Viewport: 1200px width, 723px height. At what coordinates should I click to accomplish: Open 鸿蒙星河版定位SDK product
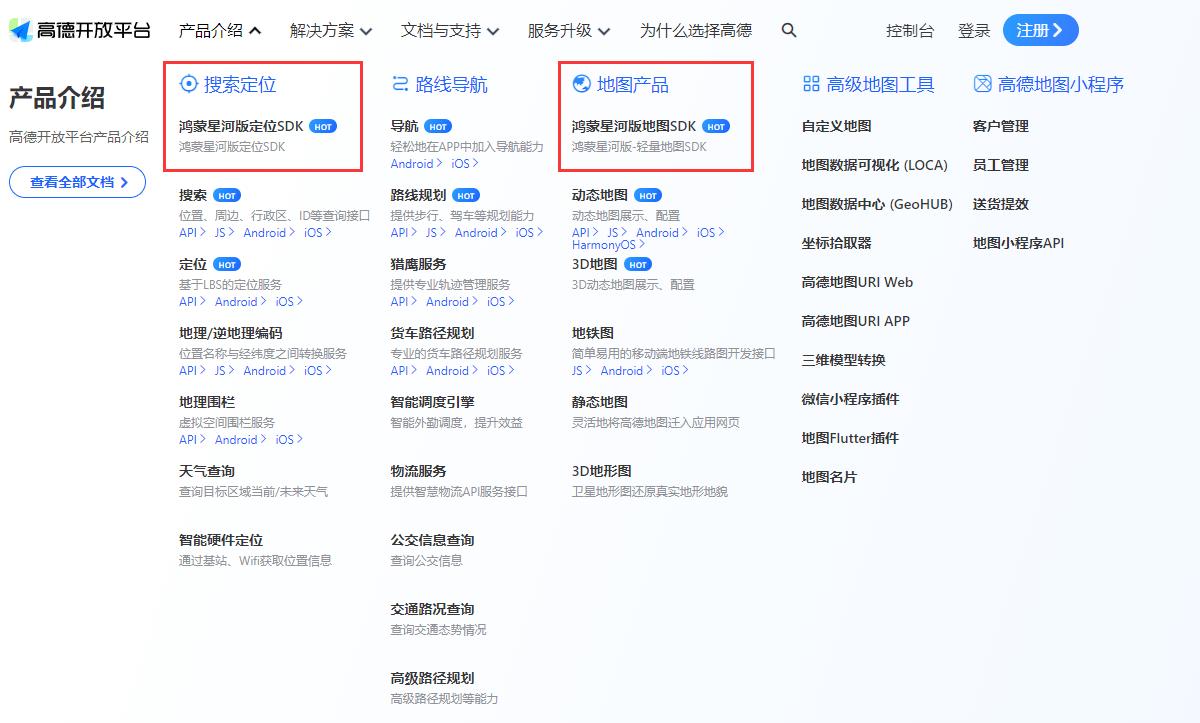point(241,126)
